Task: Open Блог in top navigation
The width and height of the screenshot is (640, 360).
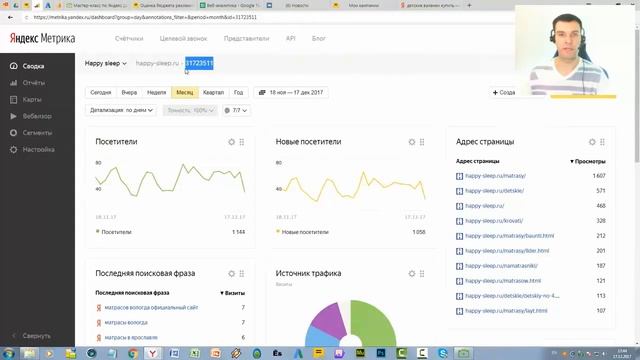Action: 319,38
